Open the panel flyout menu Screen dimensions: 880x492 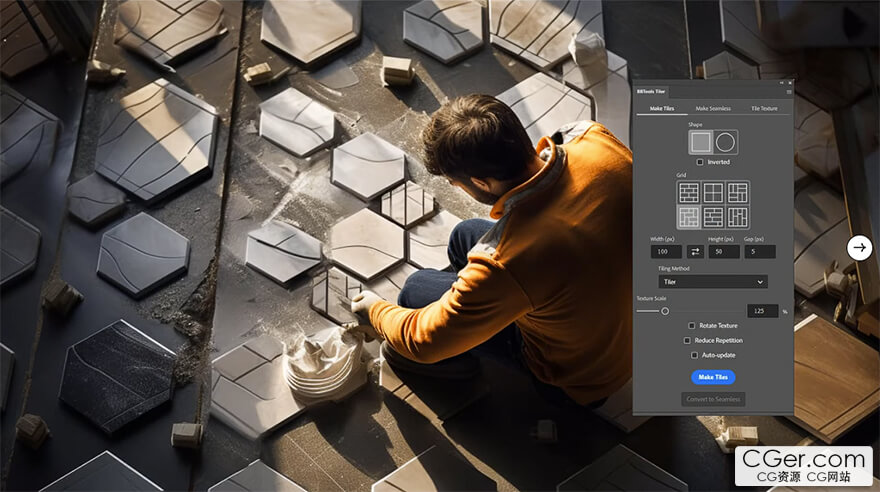tap(788, 91)
